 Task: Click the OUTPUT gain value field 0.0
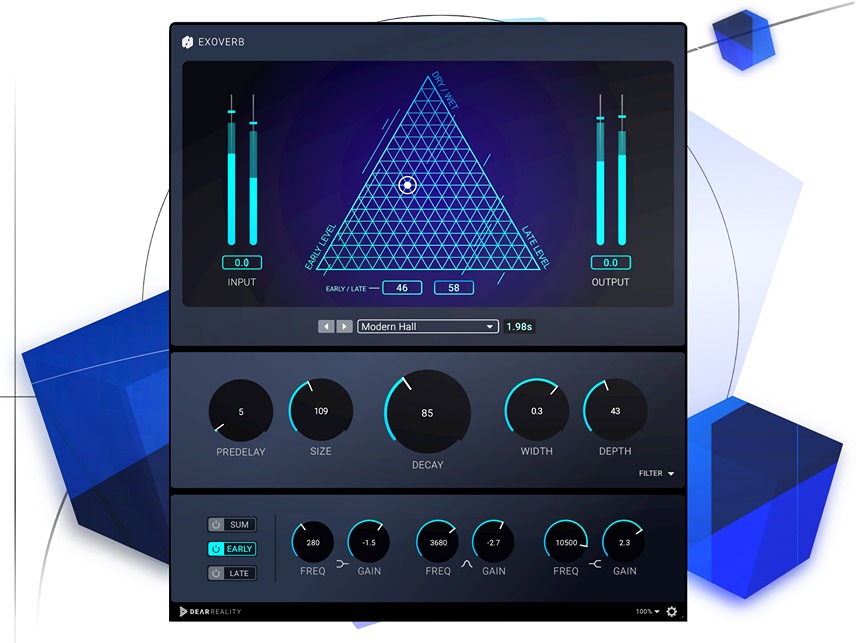(611, 263)
